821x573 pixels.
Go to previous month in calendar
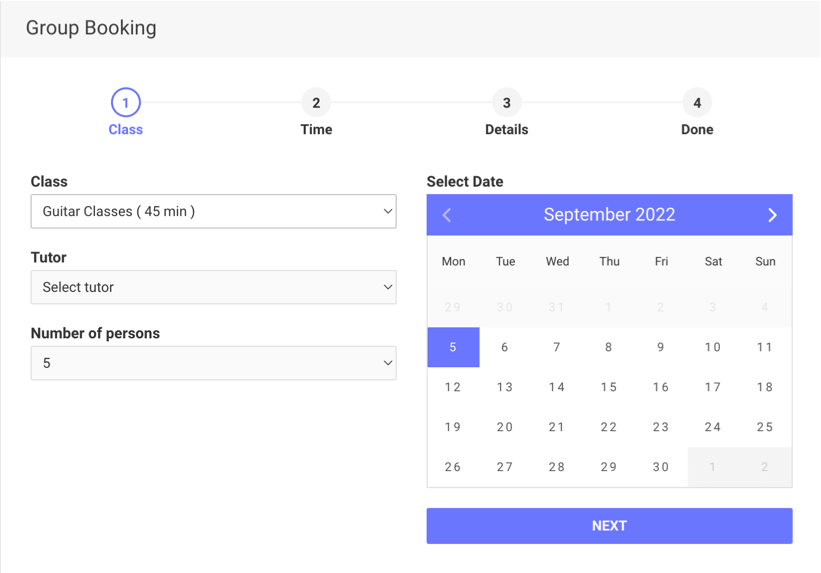447,215
